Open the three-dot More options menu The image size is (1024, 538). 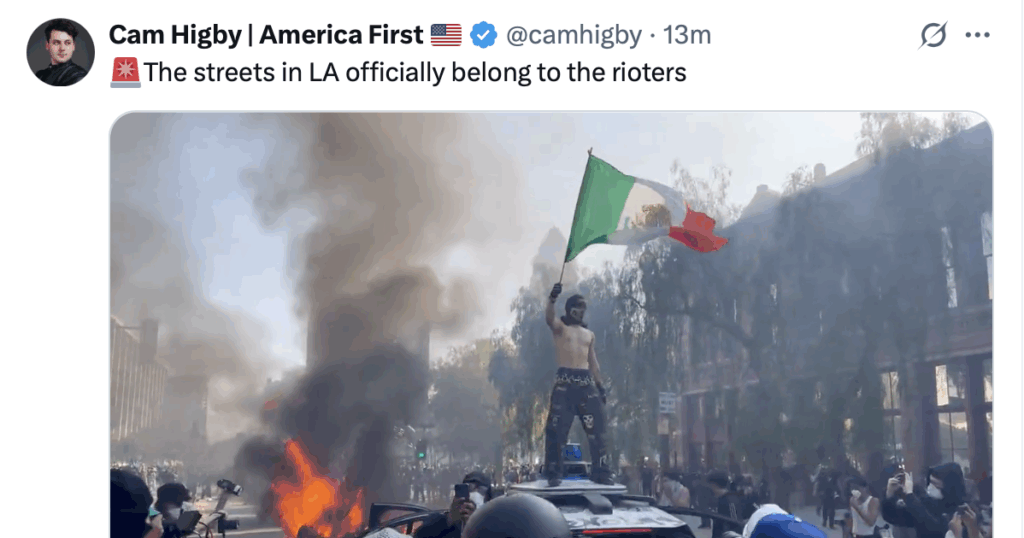977,35
